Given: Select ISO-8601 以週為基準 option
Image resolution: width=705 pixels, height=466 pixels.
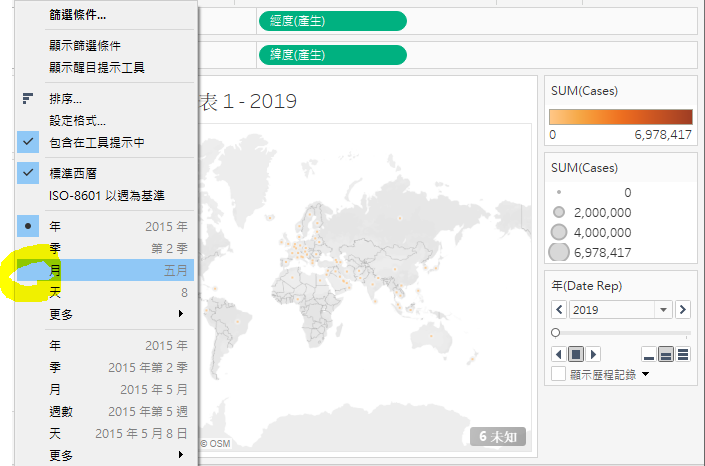Looking at the screenshot, I should coord(106,196).
